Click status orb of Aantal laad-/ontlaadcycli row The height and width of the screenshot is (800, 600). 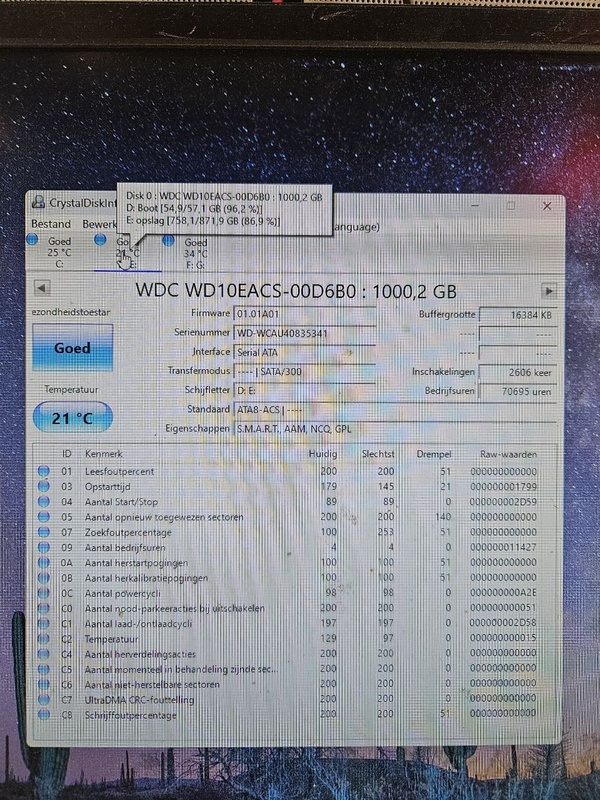point(44,623)
